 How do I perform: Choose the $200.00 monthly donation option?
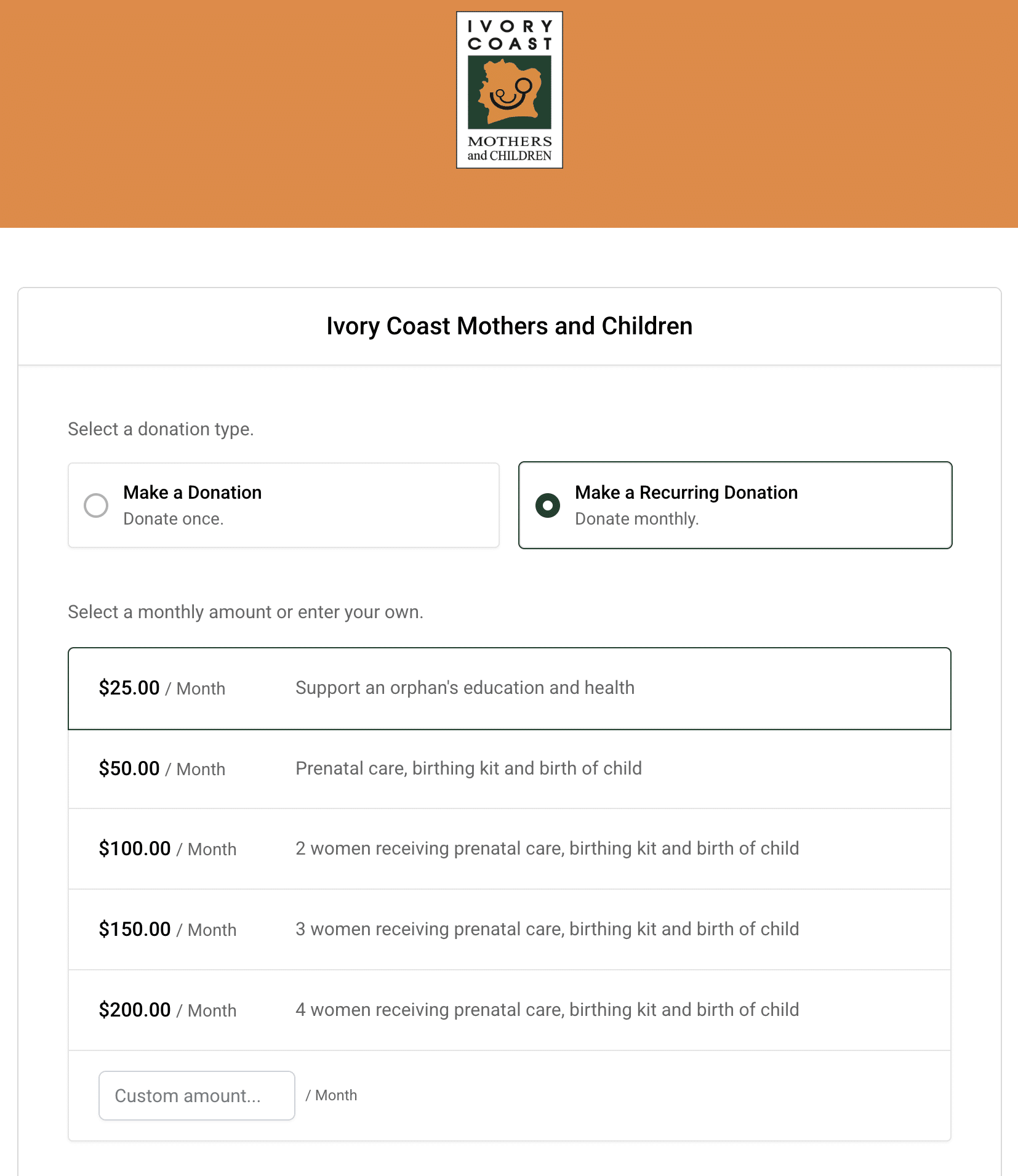pyautogui.click(x=509, y=1010)
